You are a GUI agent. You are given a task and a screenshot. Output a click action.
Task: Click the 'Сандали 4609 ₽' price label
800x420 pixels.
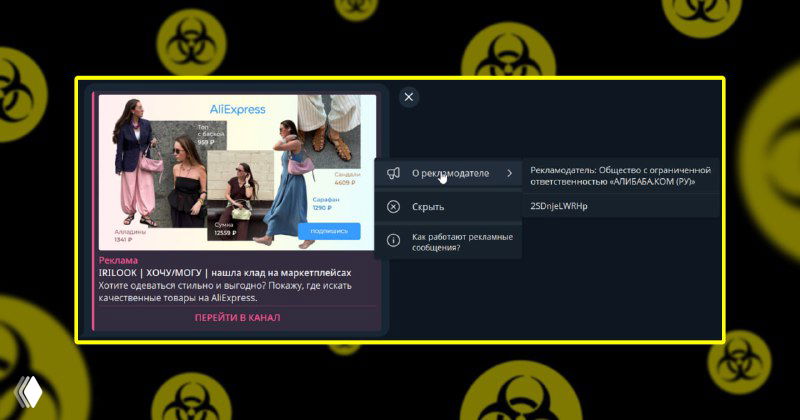pyautogui.click(x=347, y=178)
